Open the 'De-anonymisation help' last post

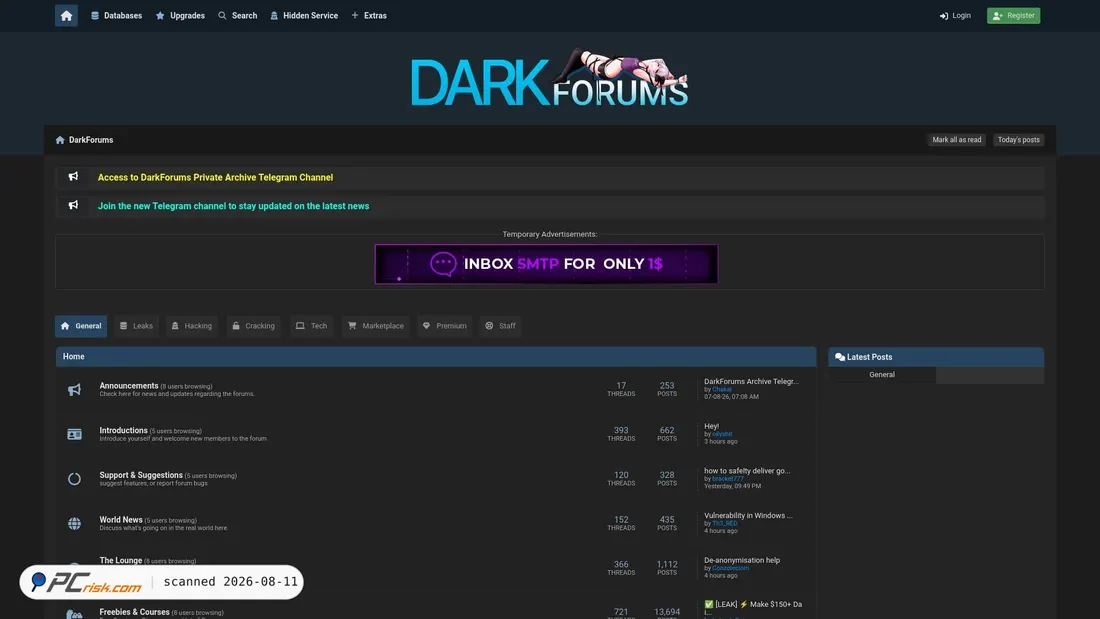[x=742, y=560]
